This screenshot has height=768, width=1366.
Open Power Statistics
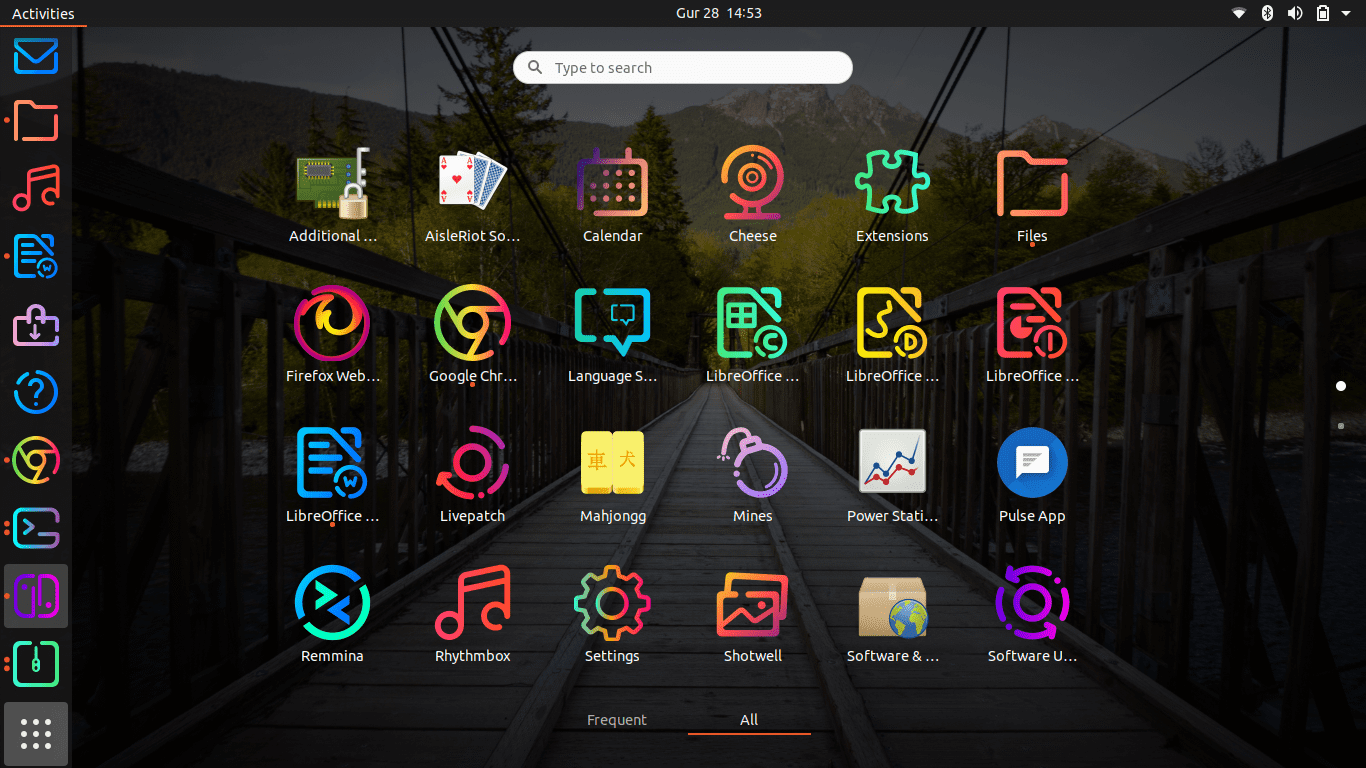(892, 476)
